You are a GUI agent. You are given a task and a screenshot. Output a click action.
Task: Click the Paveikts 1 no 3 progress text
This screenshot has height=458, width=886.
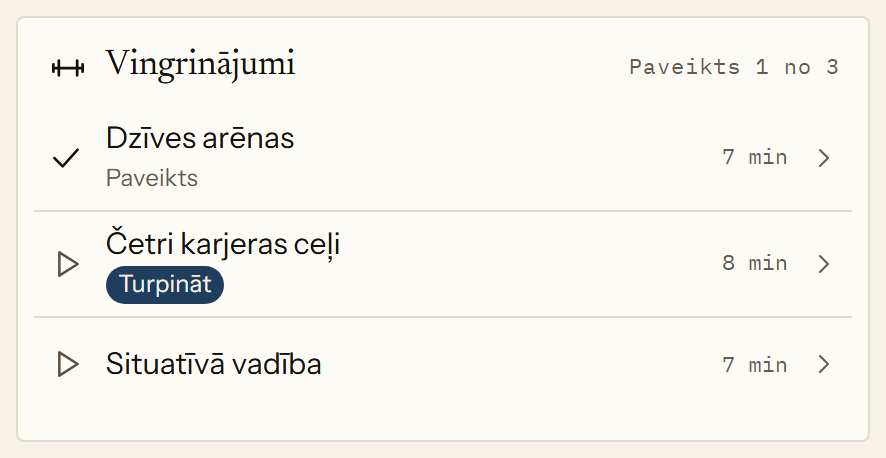click(x=734, y=67)
